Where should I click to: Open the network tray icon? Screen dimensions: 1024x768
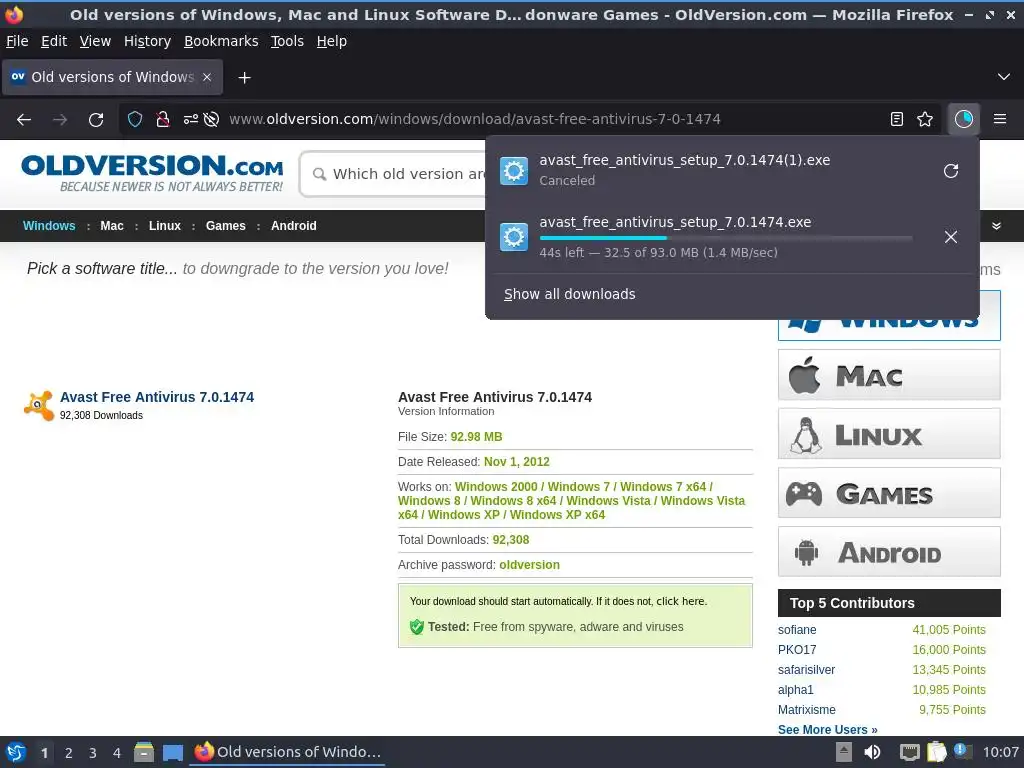click(909, 752)
